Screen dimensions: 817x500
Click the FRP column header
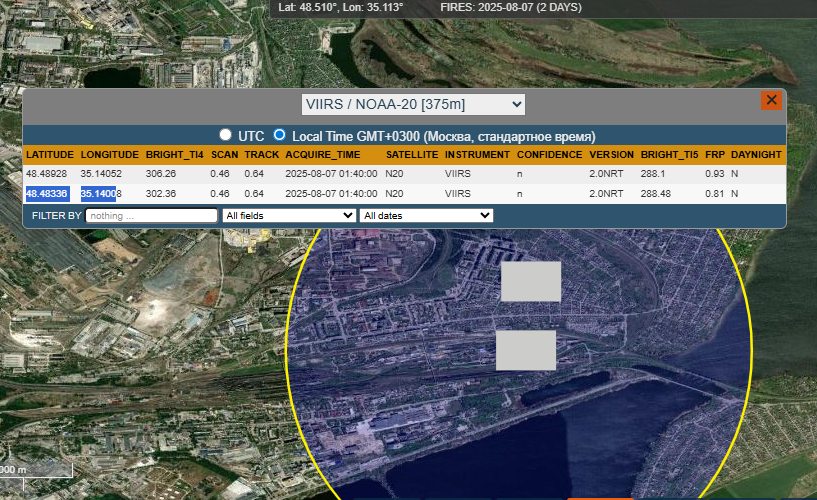click(x=715, y=156)
